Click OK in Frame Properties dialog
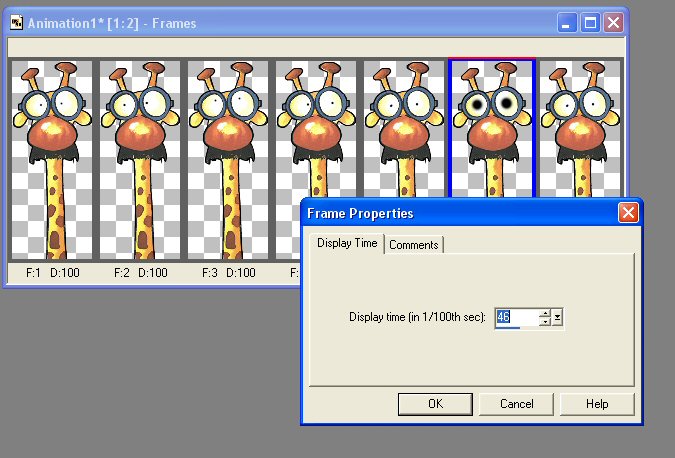This screenshot has height=458, width=675. point(435,404)
